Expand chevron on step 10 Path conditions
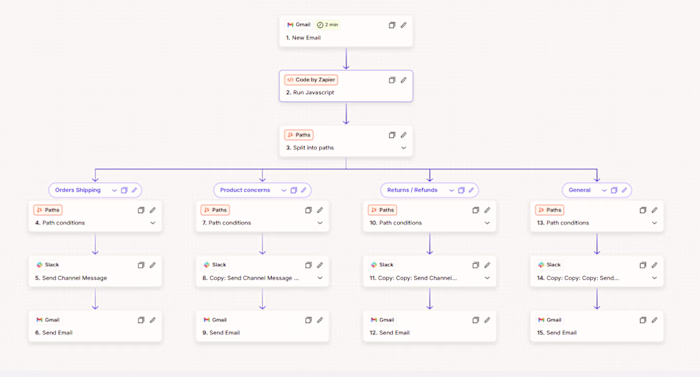This screenshot has width=700, height=377. pyautogui.click(x=488, y=223)
